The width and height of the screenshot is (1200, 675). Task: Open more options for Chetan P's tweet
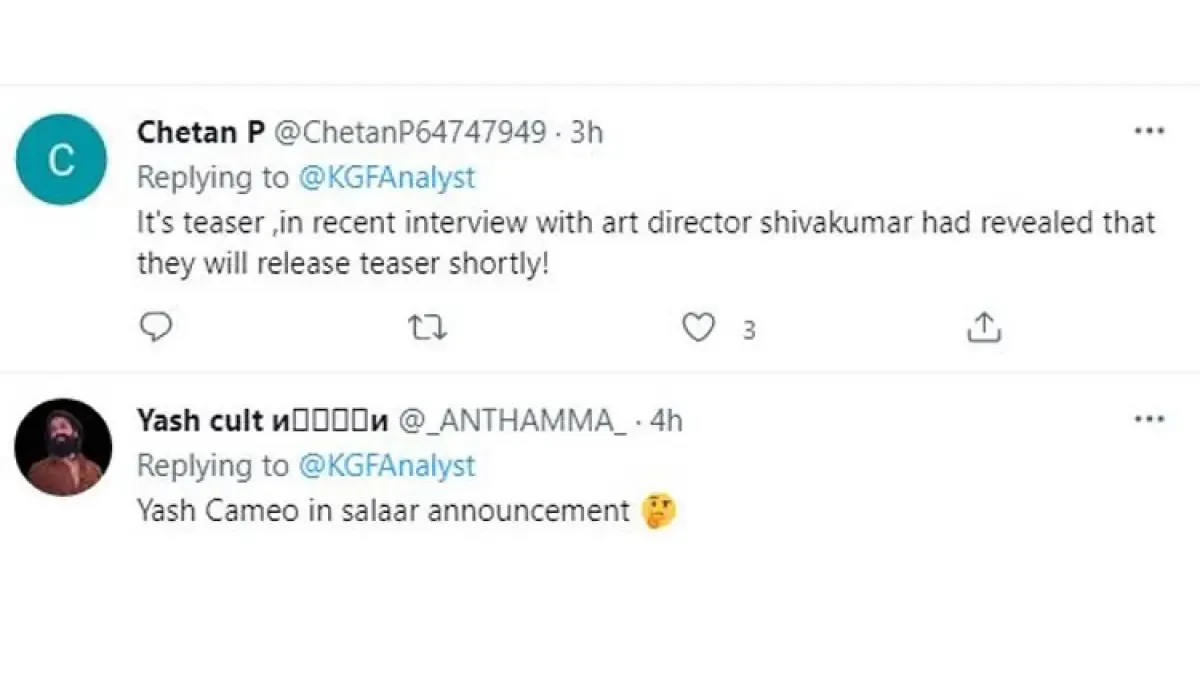1149,132
